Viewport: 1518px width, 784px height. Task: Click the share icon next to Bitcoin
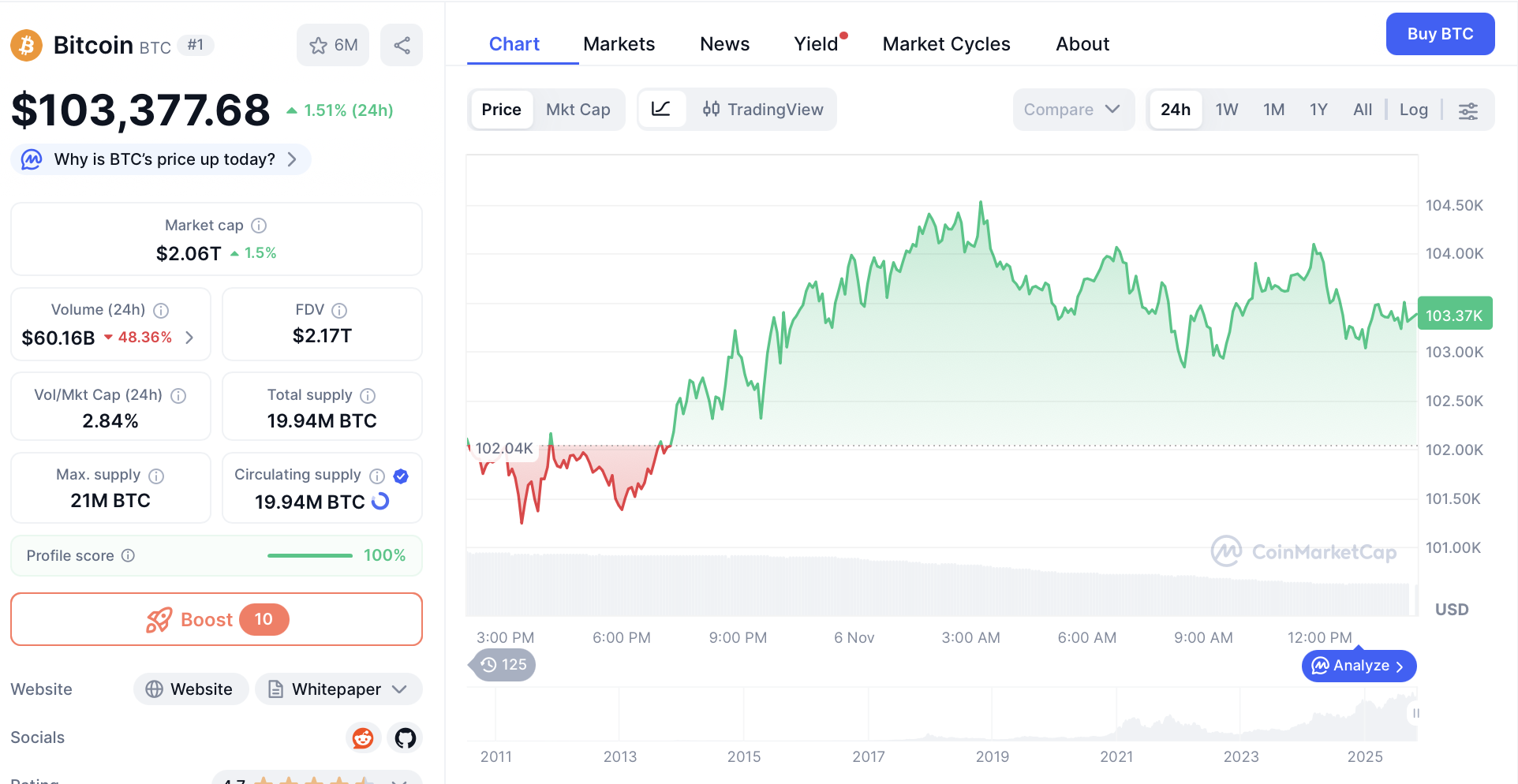tap(402, 46)
